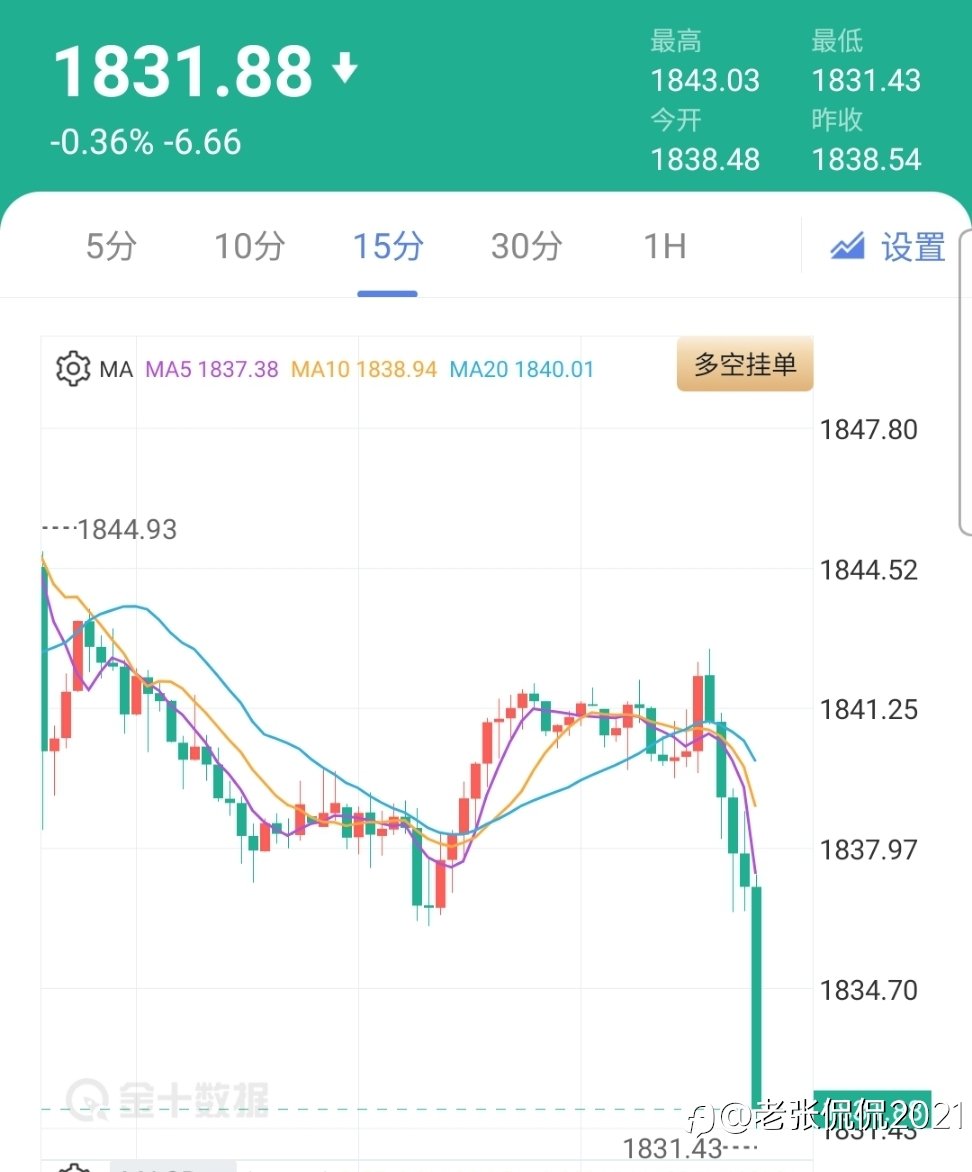This screenshot has height=1172, width=972.
Task: Toggle the MA5 1837.38 line label
Action: (x=212, y=369)
